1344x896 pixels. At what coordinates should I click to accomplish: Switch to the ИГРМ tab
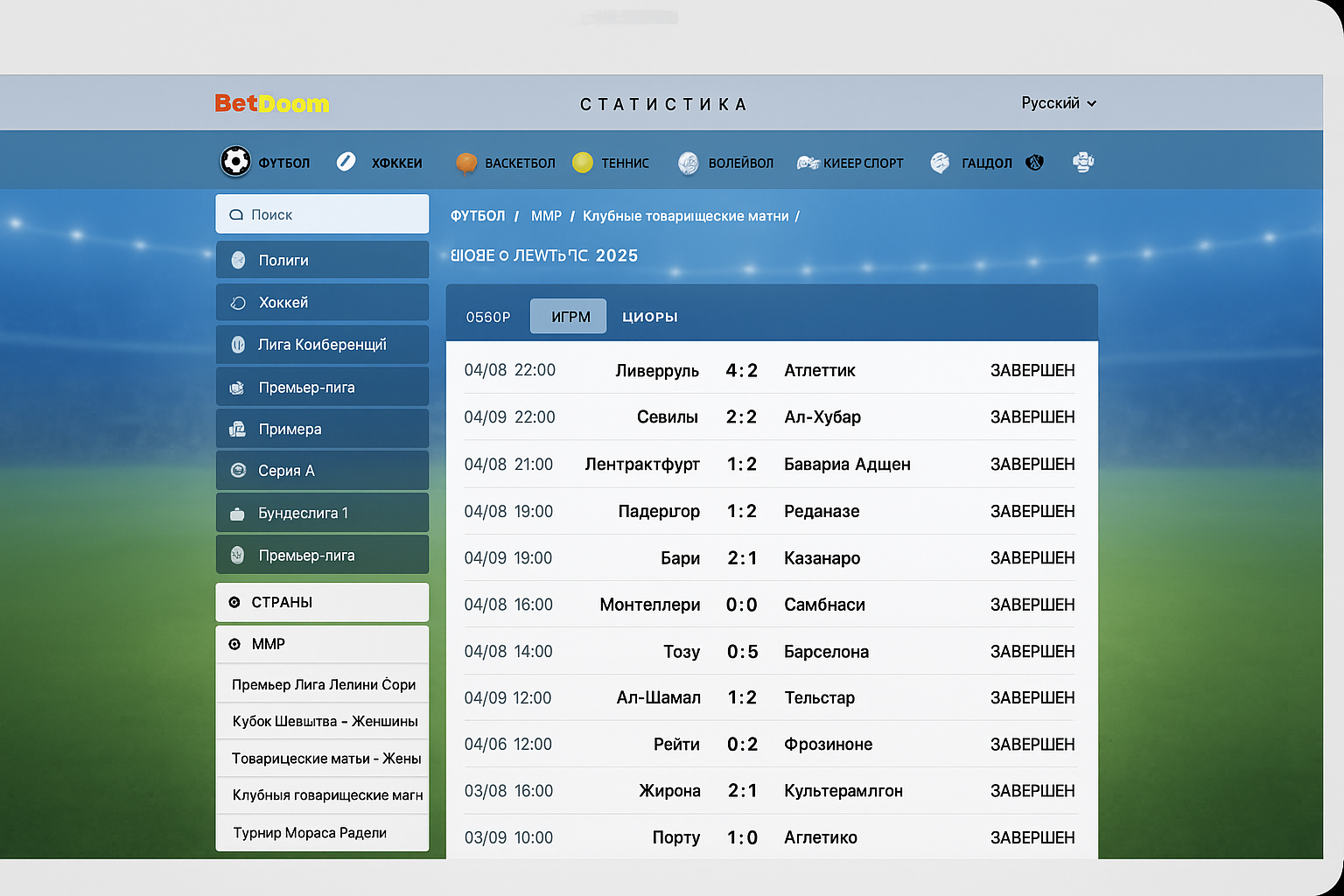tap(570, 317)
